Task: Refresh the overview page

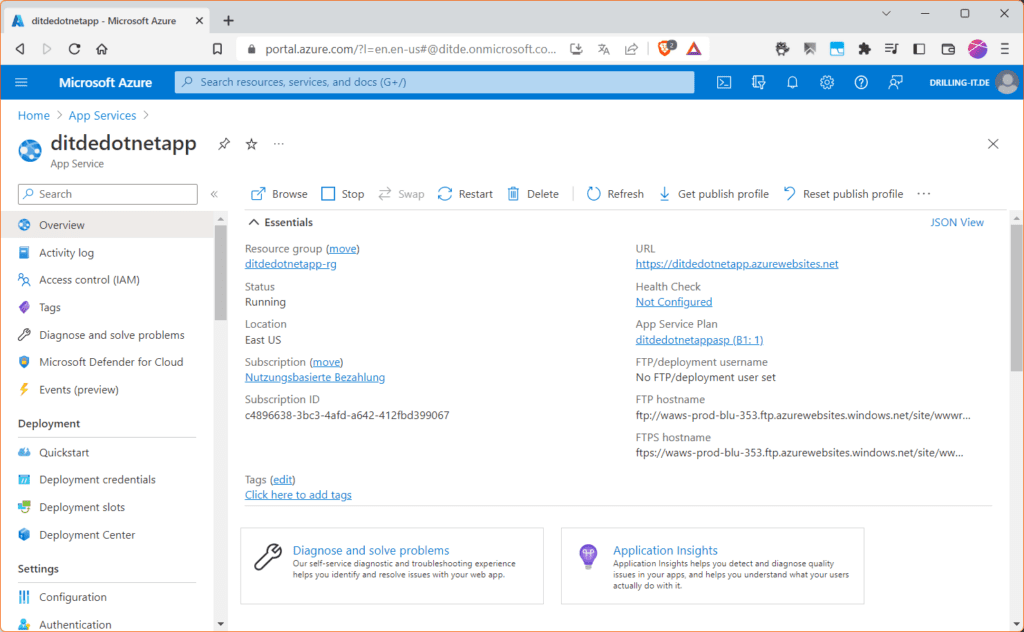Action: pos(615,194)
